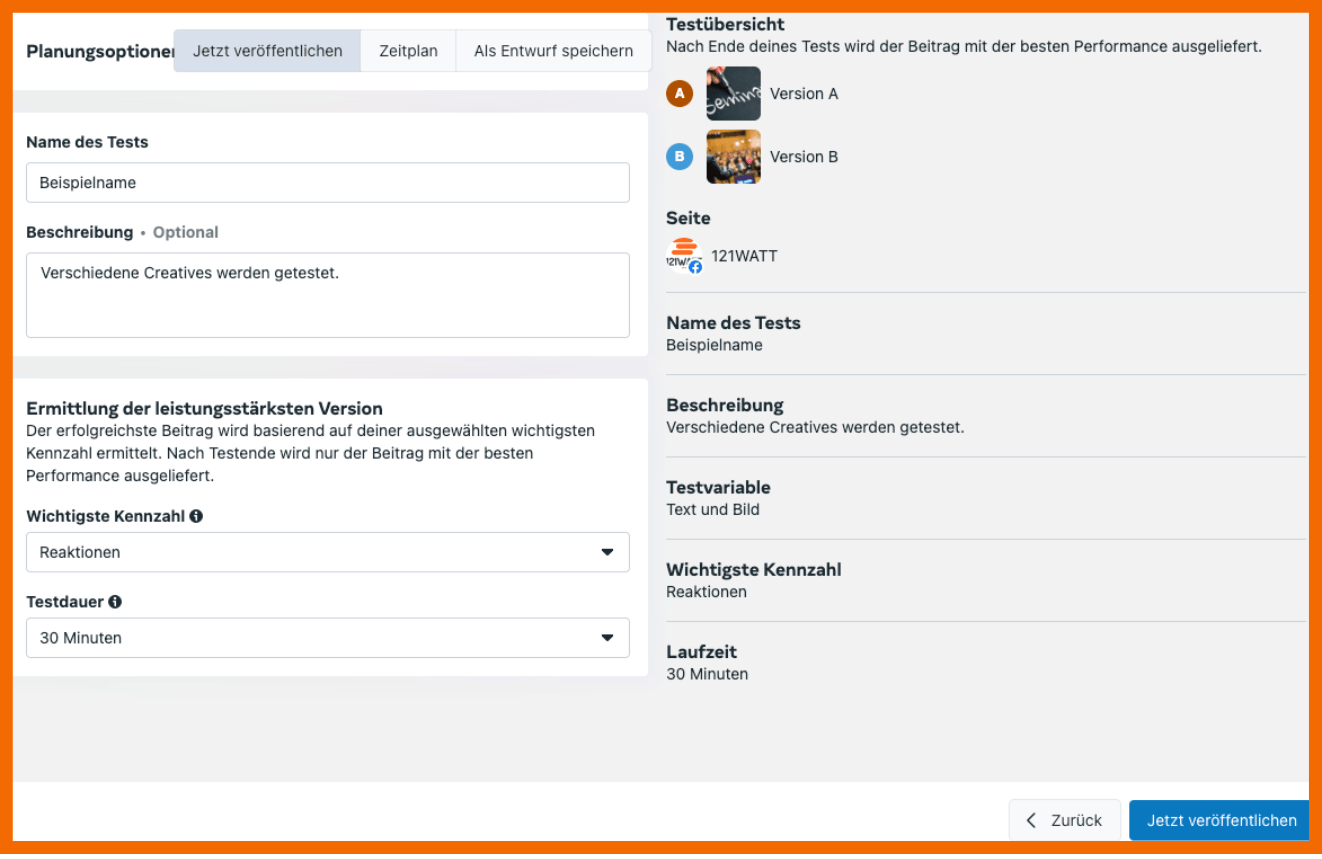
Task: Click the orange Version A badge
Action: pyautogui.click(x=680, y=94)
